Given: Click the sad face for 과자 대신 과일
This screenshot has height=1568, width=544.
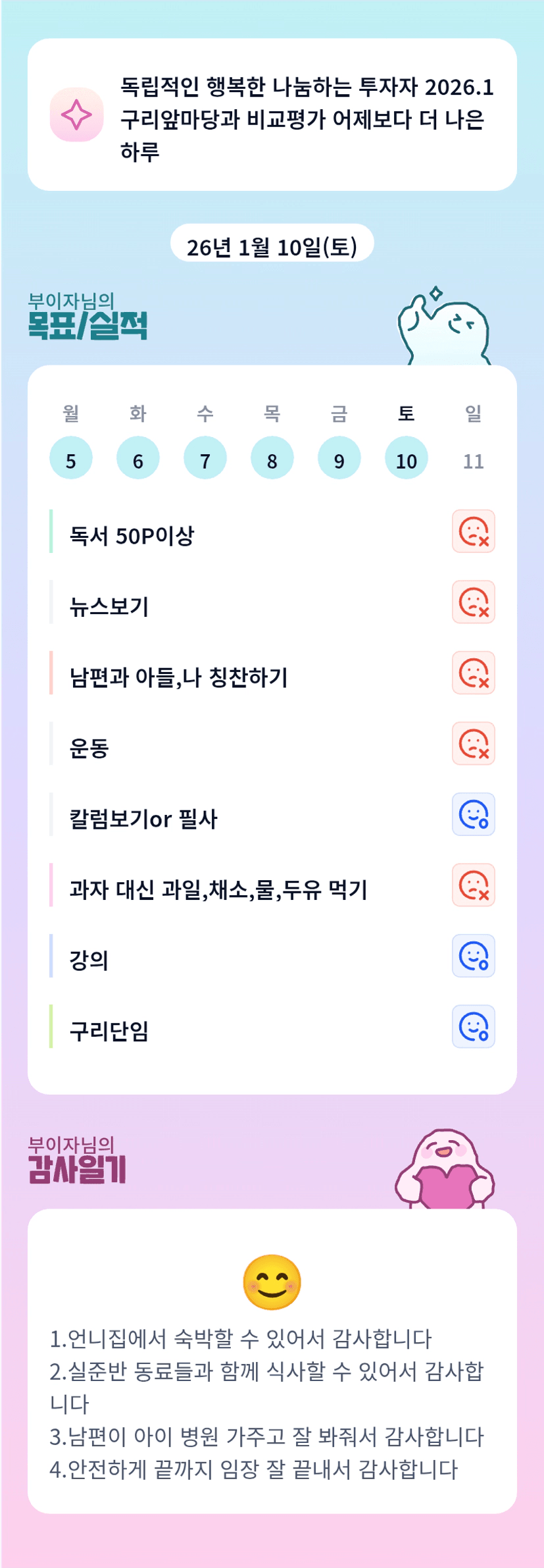Looking at the screenshot, I should pos(473,885).
